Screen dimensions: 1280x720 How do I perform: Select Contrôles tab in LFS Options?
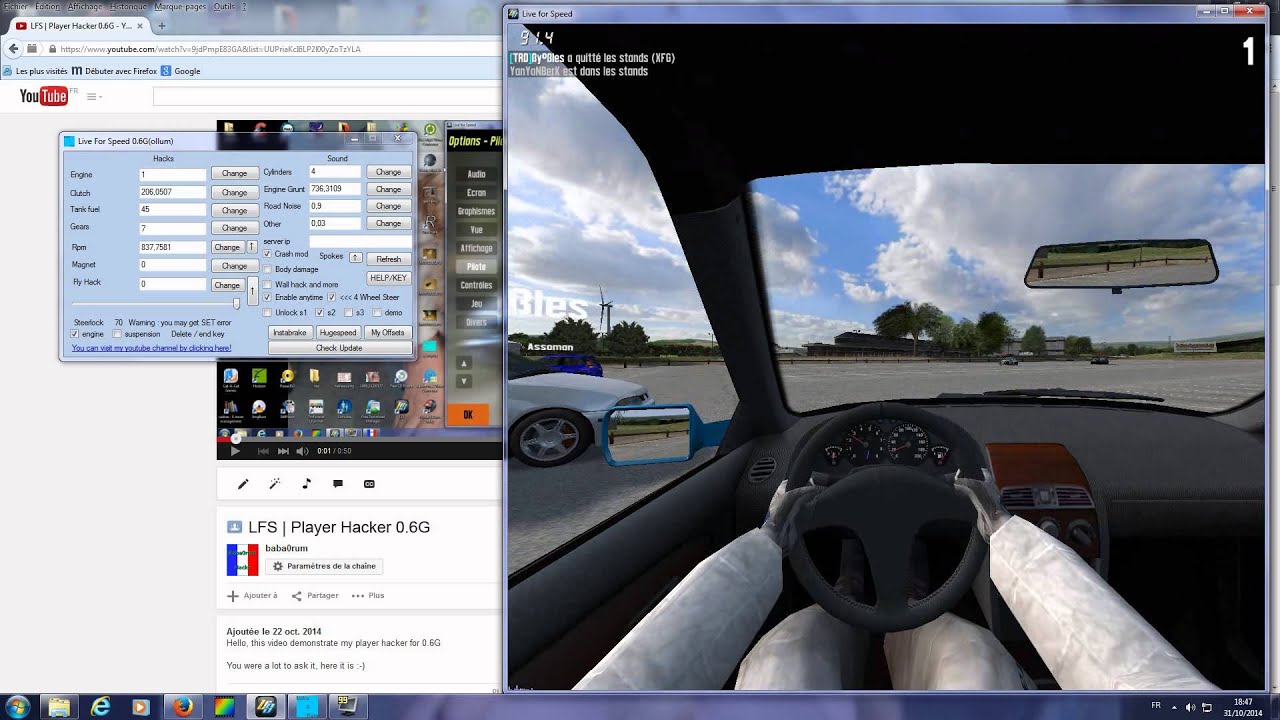point(476,285)
